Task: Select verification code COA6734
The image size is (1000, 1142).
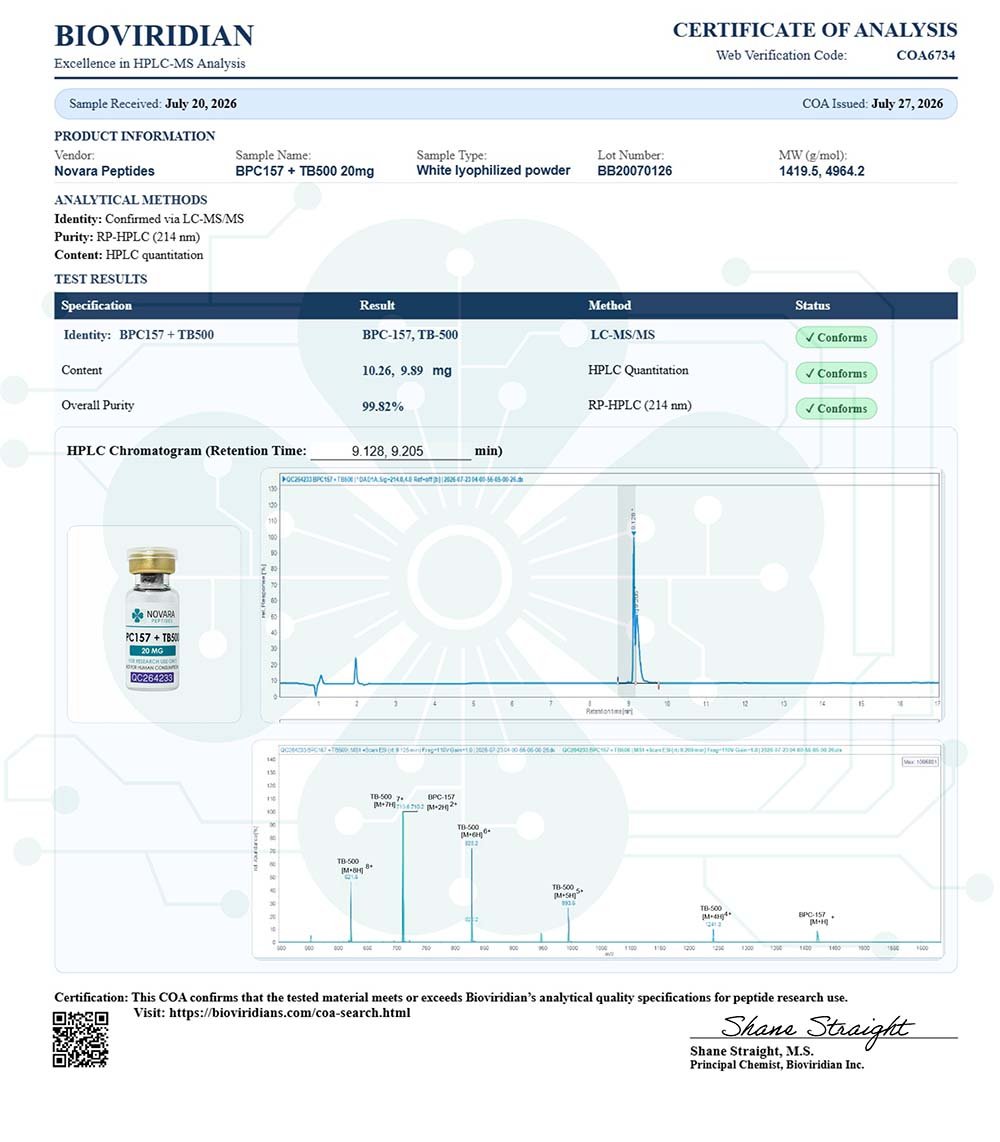Action: pyautogui.click(x=926, y=55)
